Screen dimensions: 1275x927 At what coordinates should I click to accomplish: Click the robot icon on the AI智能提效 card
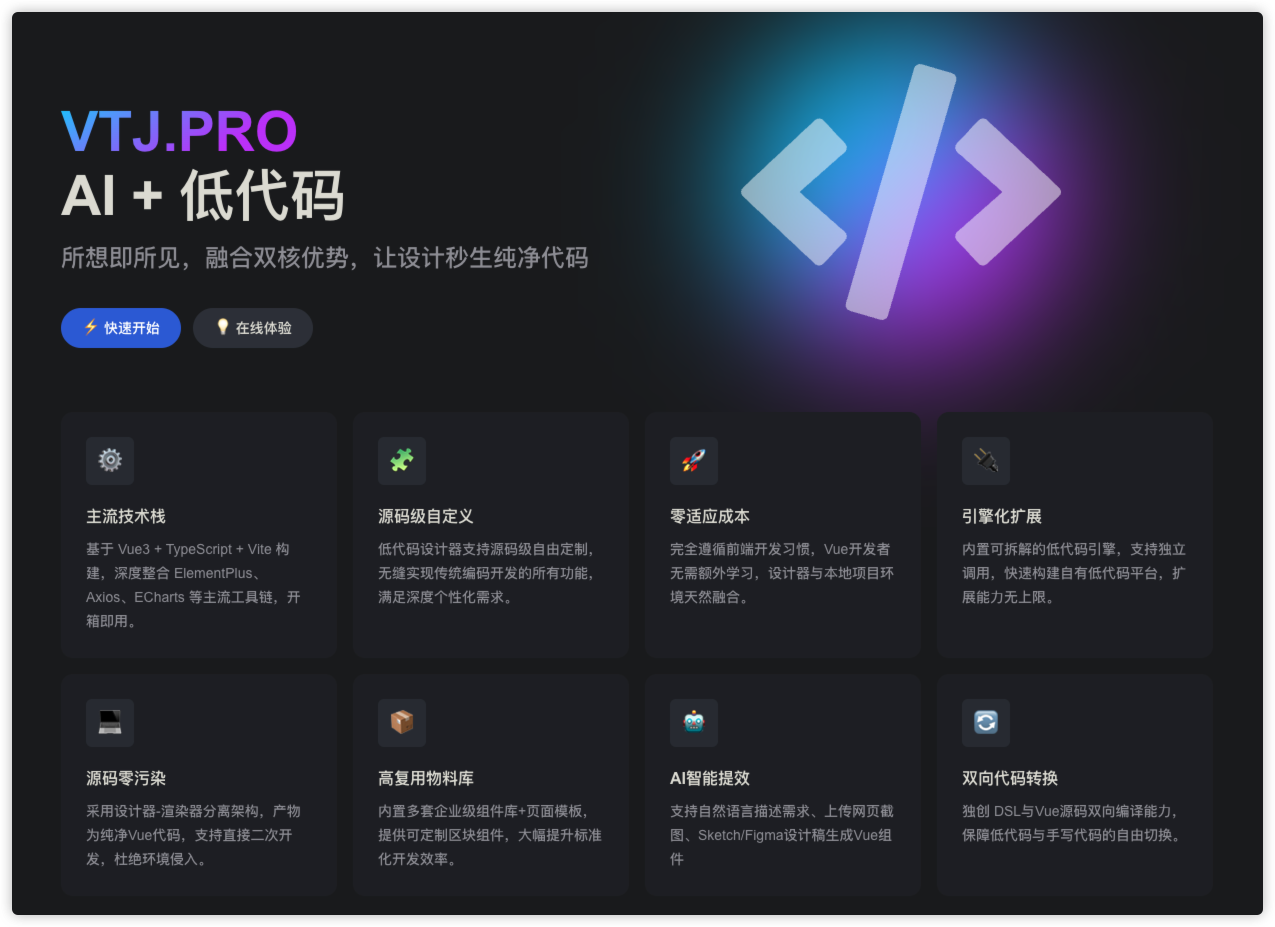[694, 723]
